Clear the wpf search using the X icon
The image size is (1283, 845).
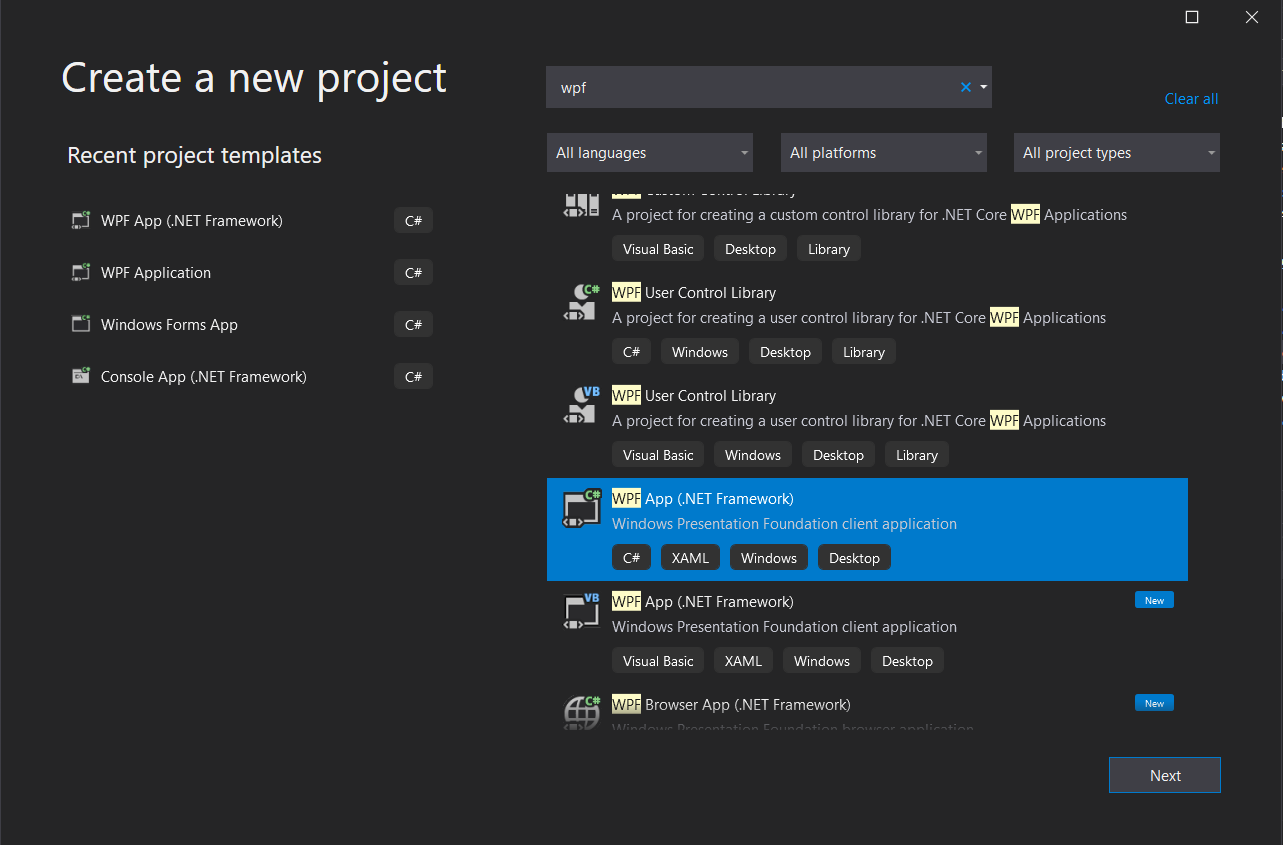[964, 87]
